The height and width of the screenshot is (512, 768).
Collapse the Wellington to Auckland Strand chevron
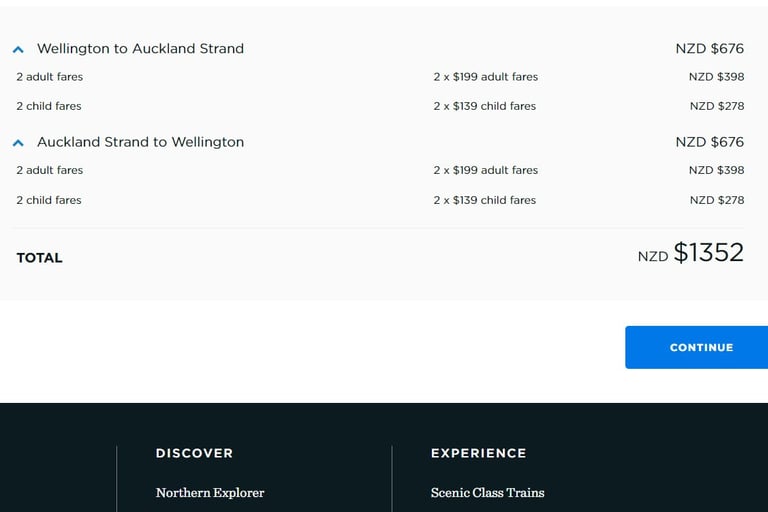pos(18,49)
